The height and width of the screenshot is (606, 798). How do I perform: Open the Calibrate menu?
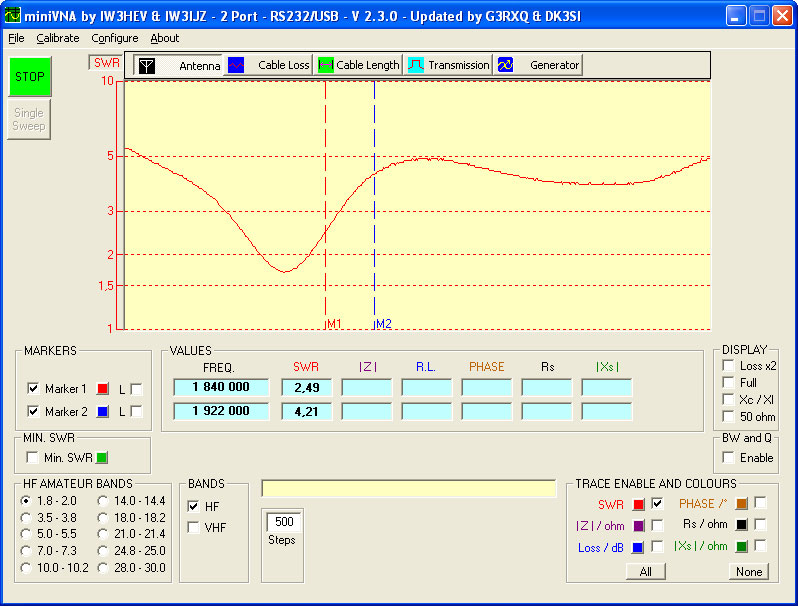tap(58, 38)
